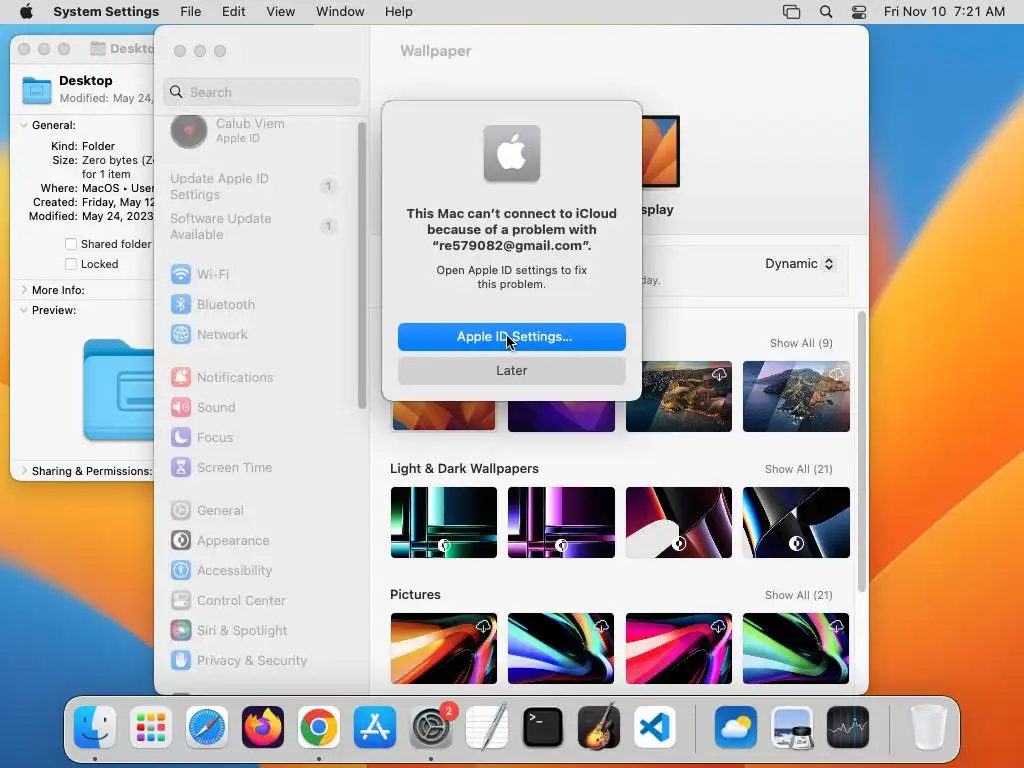
Task: Show All (21) Pictures link
Action: [x=798, y=596]
